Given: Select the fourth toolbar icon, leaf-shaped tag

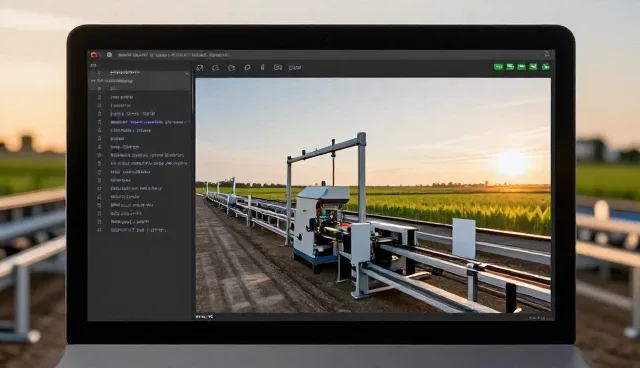Looking at the screenshot, I should pos(247,68).
